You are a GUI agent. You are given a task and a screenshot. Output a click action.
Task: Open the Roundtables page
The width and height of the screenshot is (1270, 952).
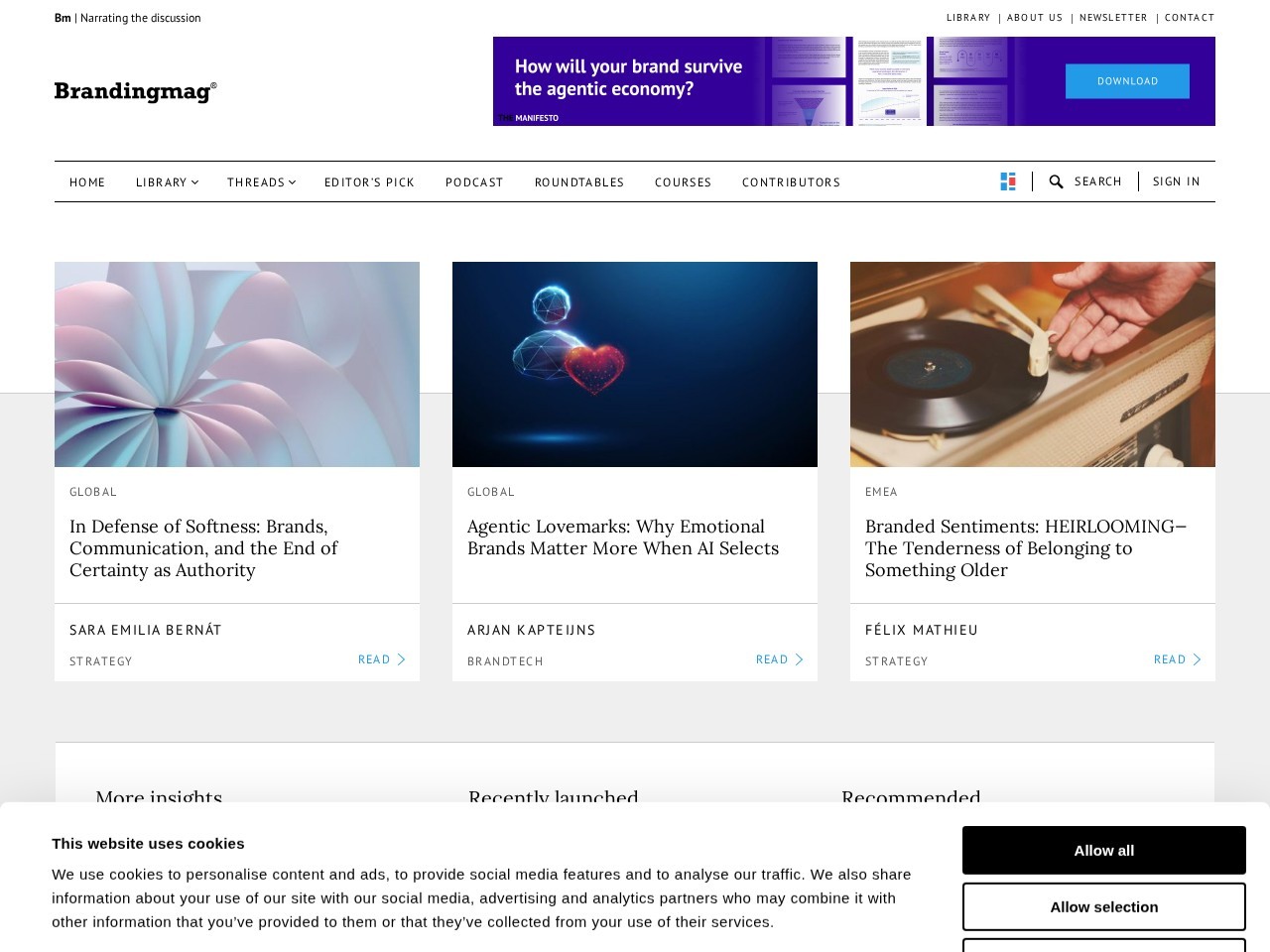tap(579, 182)
